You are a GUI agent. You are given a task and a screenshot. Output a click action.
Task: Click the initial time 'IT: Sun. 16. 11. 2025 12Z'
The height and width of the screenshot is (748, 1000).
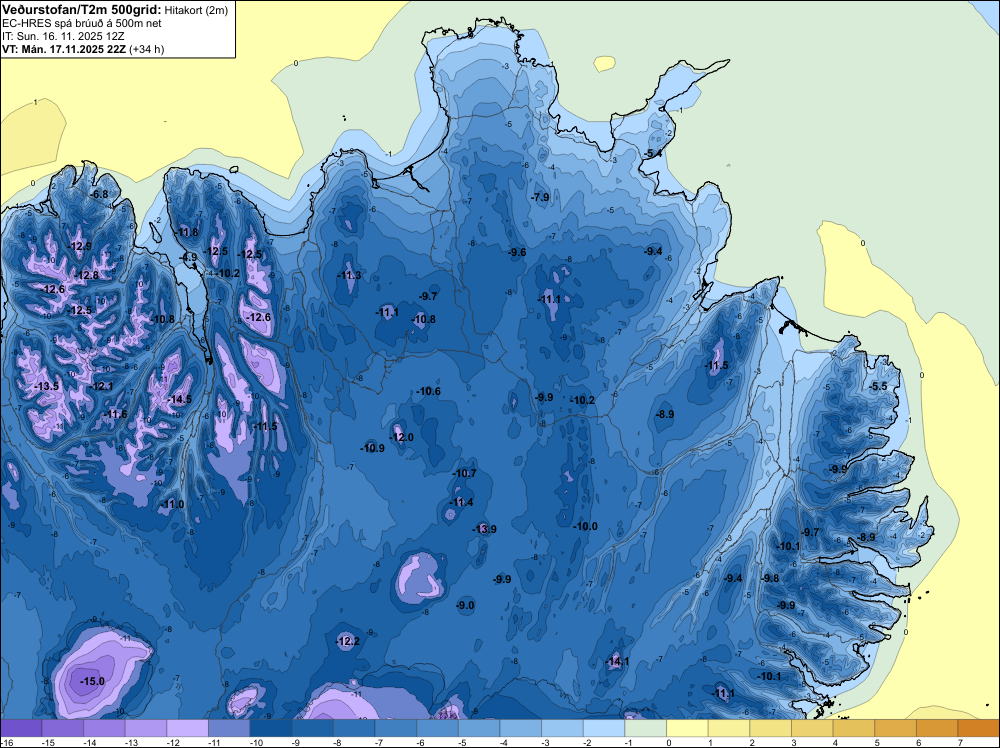click(x=63, y=36)
